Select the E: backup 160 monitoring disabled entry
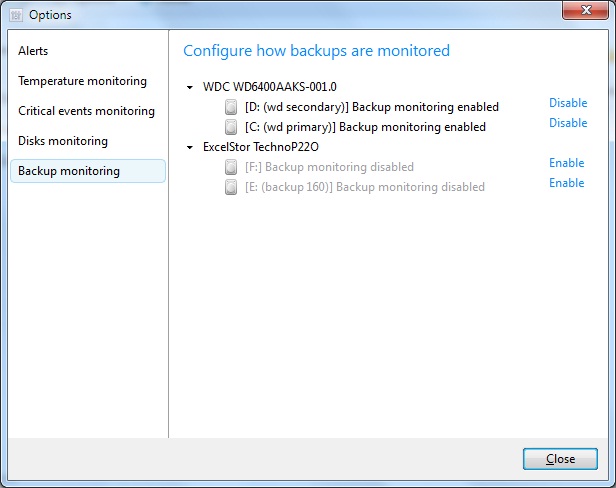This screenshot has height=488, width=616. click(x=365, y=187)
